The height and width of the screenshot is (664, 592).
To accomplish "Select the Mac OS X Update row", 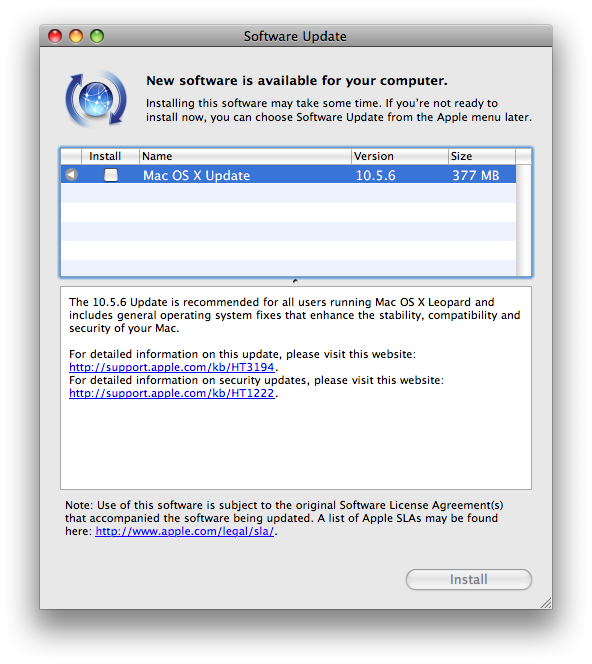I will 288,174.
